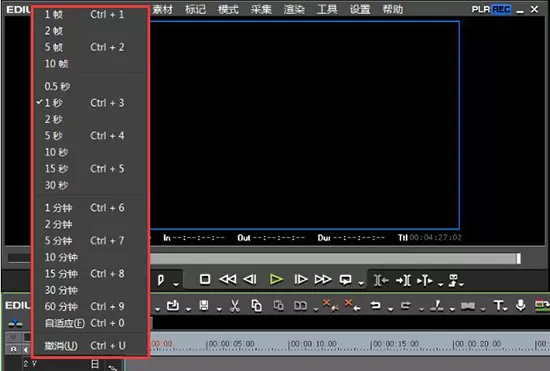Click the 00:00:10:00 mark on timeline ruler
The image size is (550, 371).
coord(313,344)
